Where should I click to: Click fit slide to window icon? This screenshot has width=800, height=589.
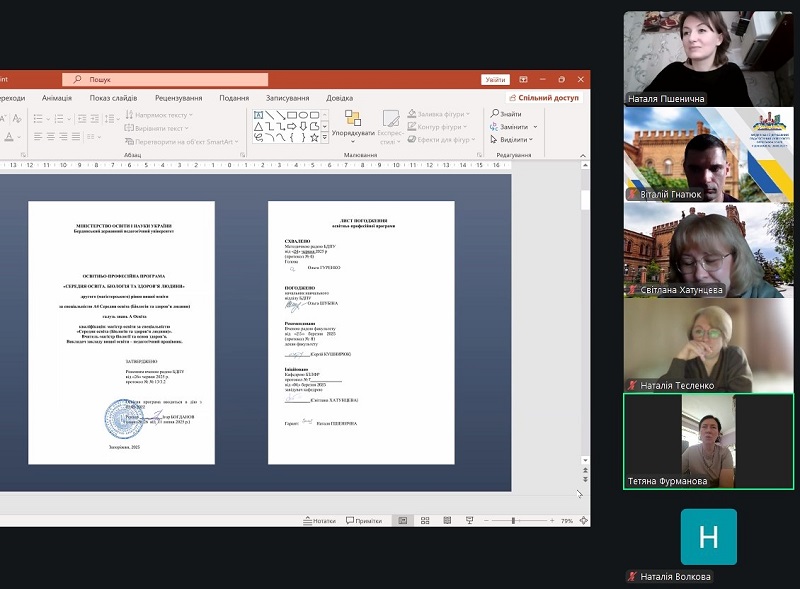point(582,521)
